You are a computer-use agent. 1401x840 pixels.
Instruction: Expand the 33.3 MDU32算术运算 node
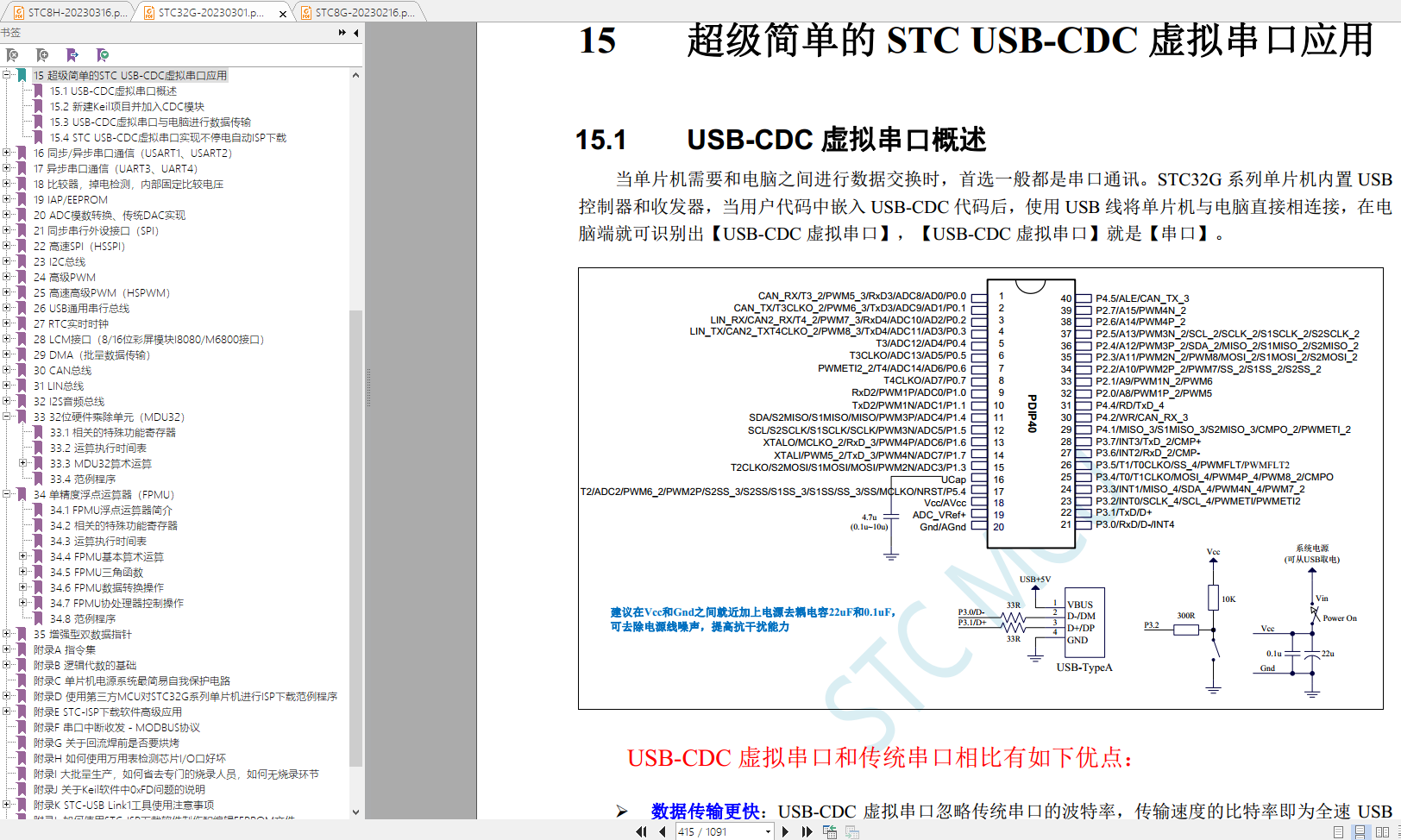(x=23, y=463)
